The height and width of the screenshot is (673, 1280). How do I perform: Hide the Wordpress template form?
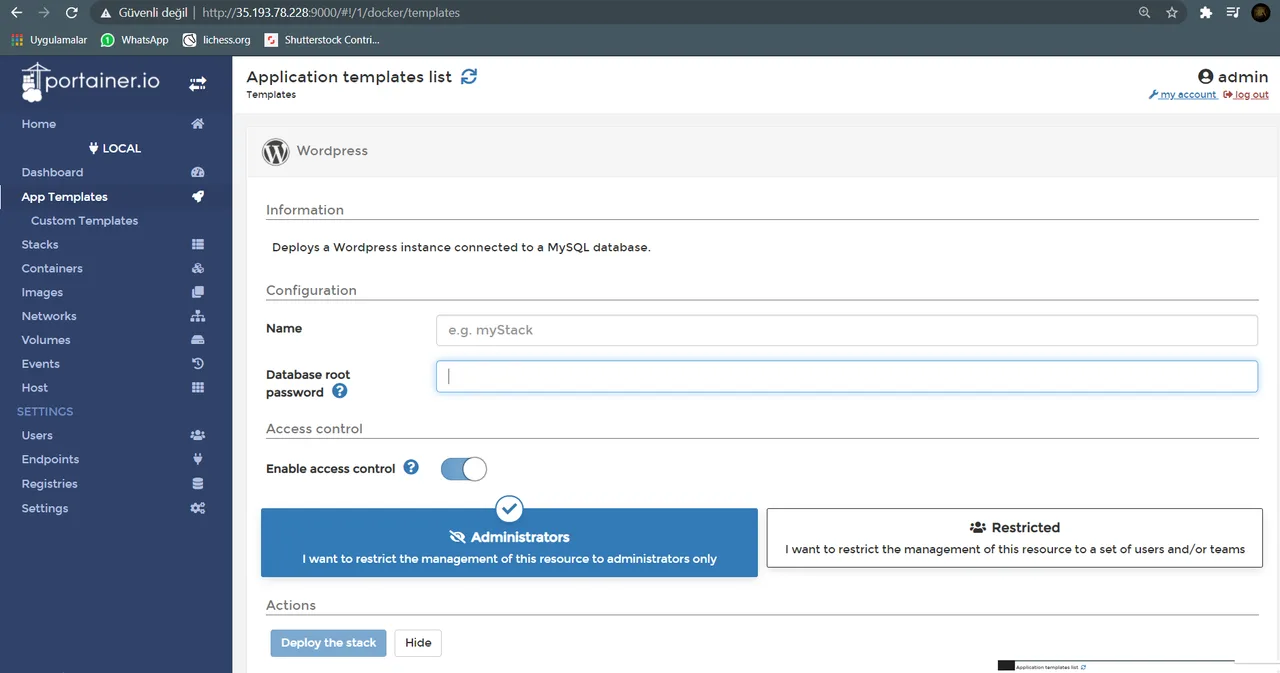tap(418, 643)
